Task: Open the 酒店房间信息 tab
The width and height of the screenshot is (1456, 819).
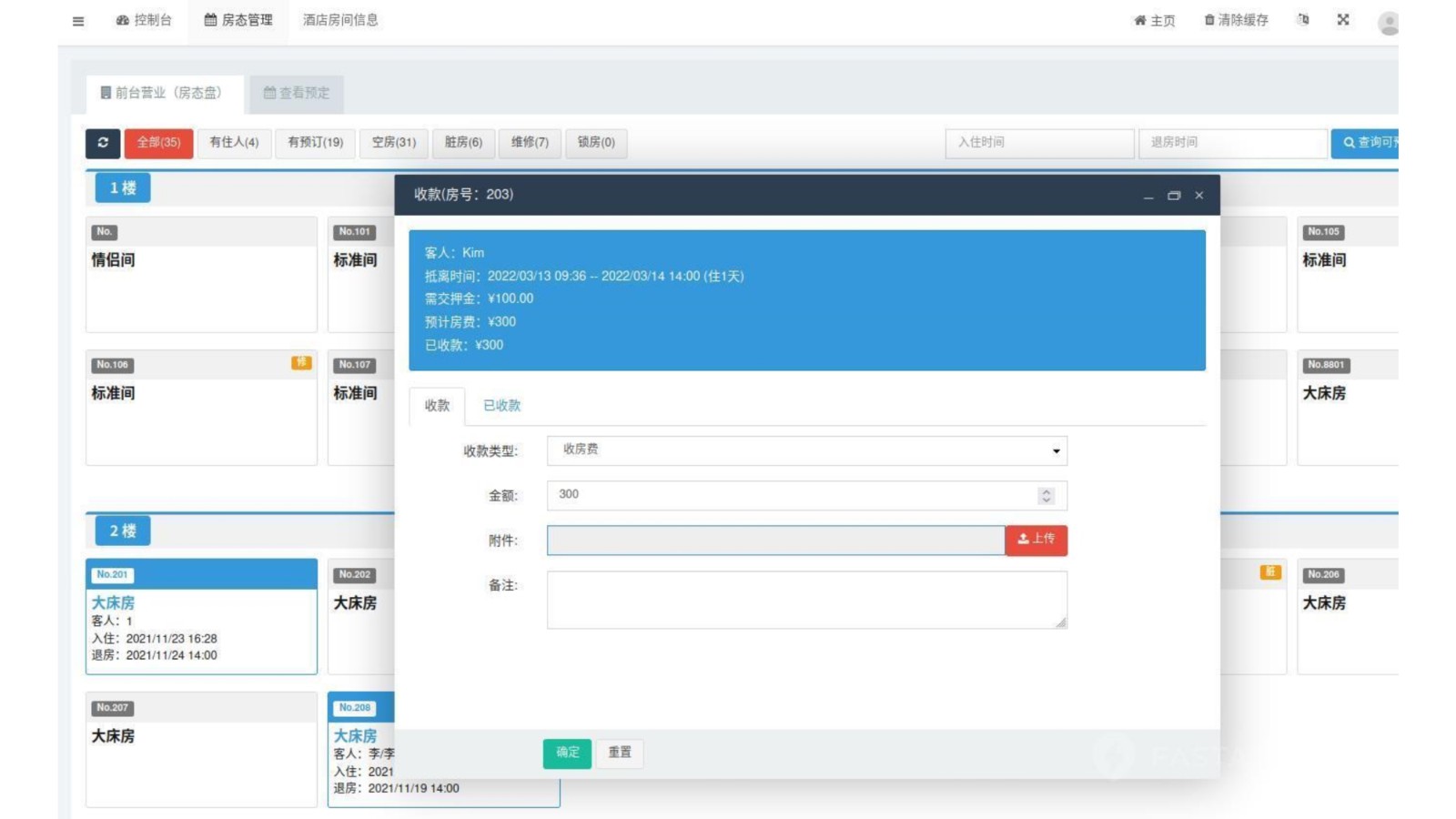Action: (340, 20)
